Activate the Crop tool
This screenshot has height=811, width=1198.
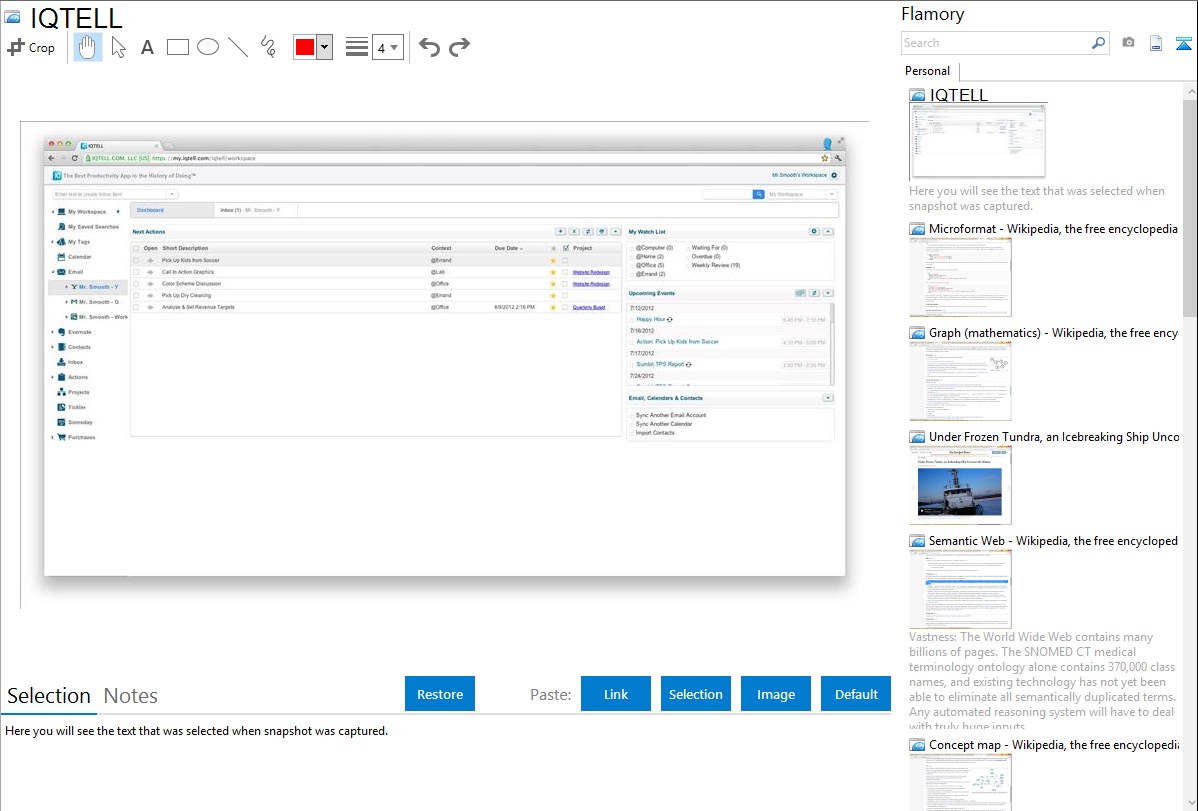[31, 47]
